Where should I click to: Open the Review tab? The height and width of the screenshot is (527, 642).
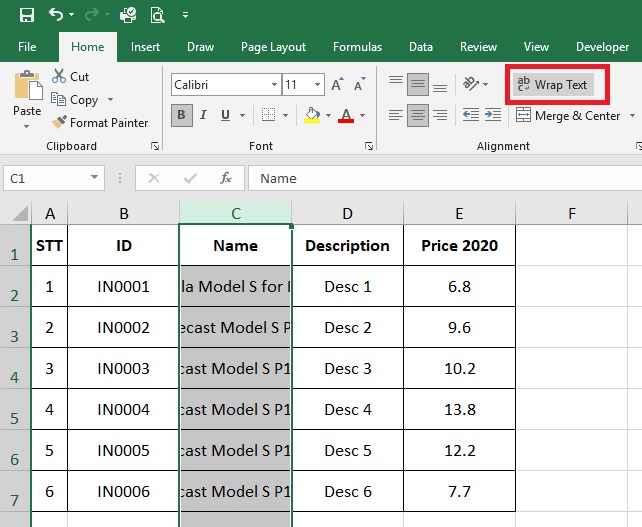click(x=478, y=47)
